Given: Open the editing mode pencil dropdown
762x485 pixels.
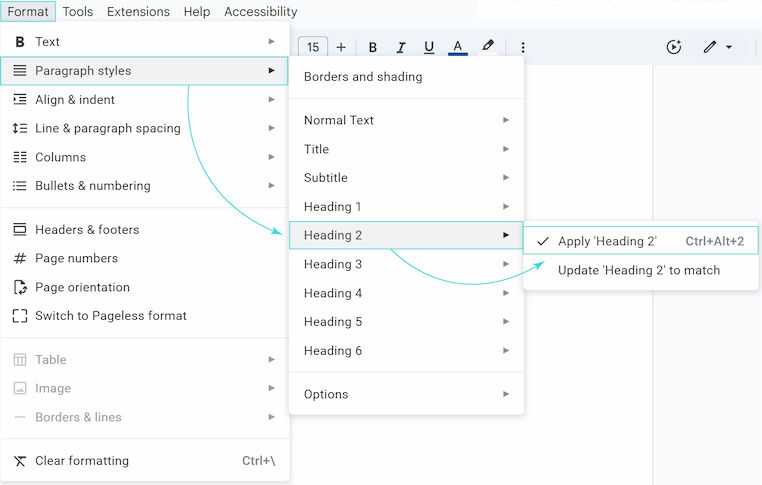Looking at the screenshot, I should (718, 47).
